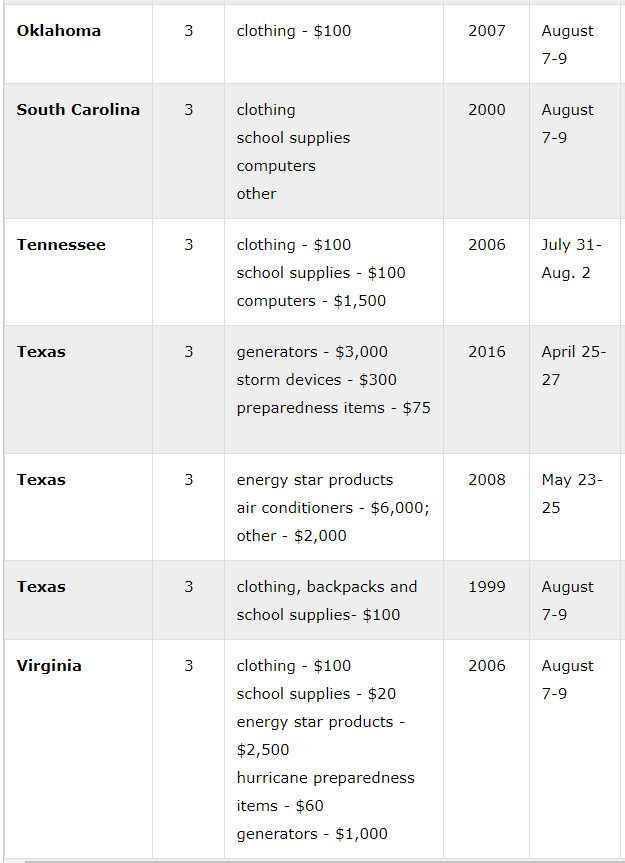The width and height of the screenshot is (625, 863).
Task: Select Texas in the 1999 clothing row
Action: (x=41, y=587)
